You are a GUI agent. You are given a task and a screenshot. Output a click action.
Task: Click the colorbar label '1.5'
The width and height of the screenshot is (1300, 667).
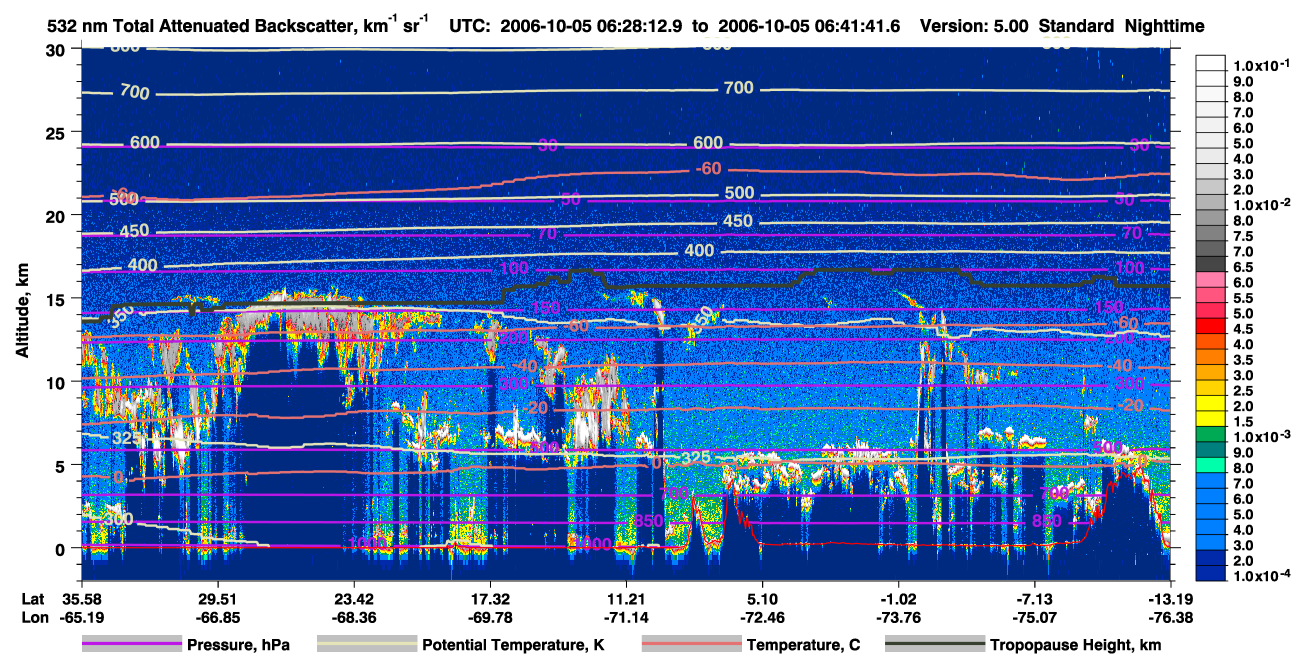tap(1245, 422)
